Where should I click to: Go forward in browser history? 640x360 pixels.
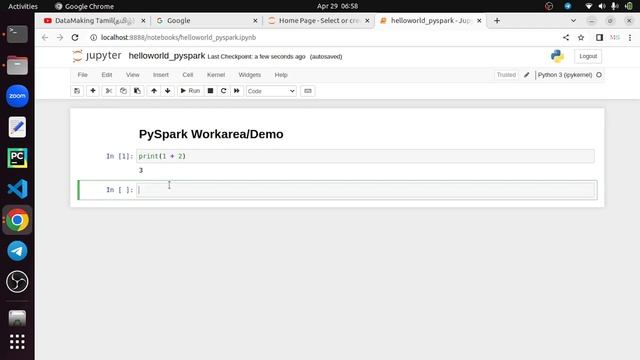[60, 38]
